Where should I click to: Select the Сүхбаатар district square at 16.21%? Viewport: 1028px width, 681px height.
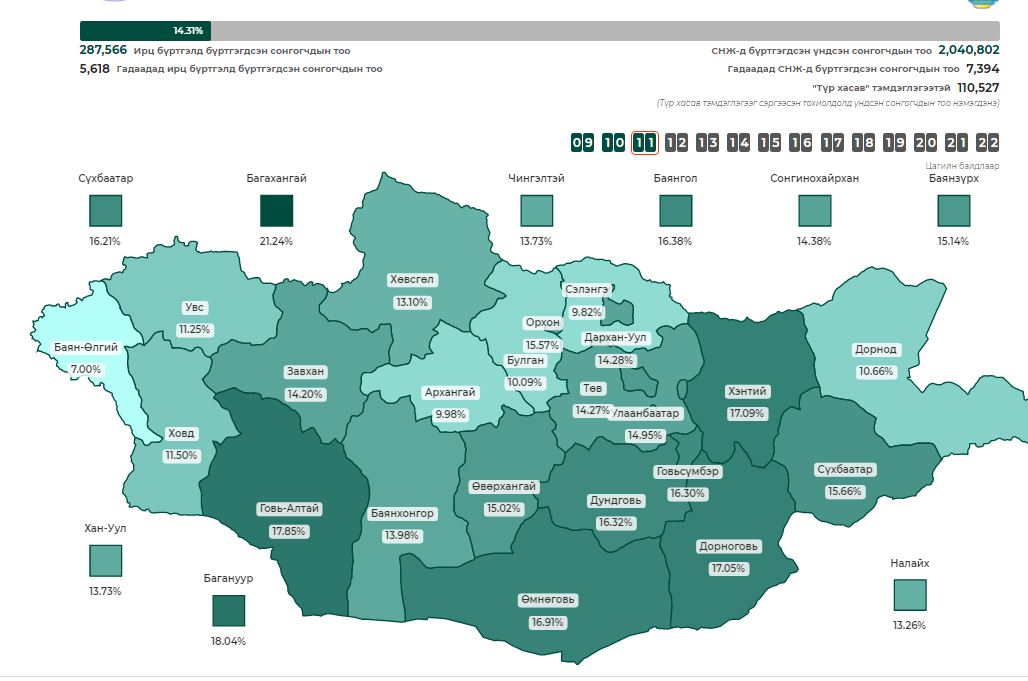click(x=105, y=211)
